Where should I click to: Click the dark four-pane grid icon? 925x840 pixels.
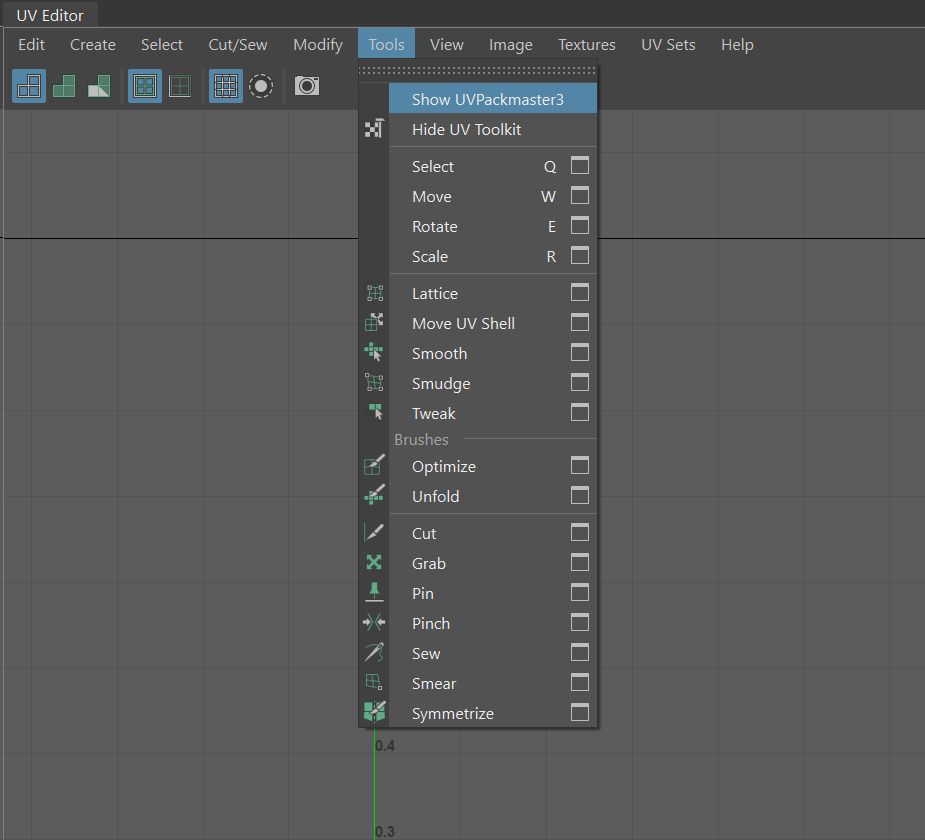(x=180, y=86)
